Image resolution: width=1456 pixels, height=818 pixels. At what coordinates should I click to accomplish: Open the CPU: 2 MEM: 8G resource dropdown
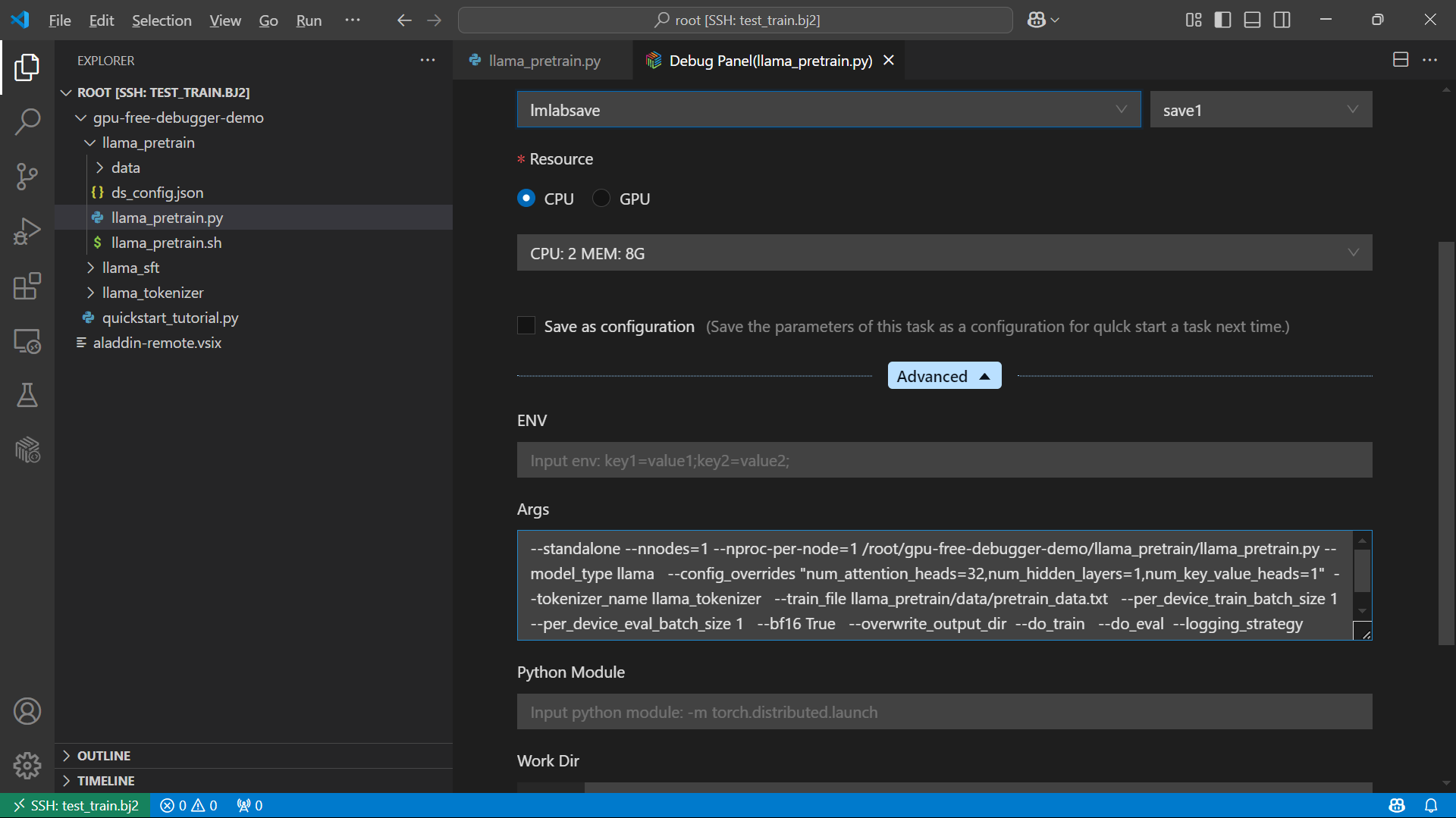pyautogui.click(x=943, y=252)
